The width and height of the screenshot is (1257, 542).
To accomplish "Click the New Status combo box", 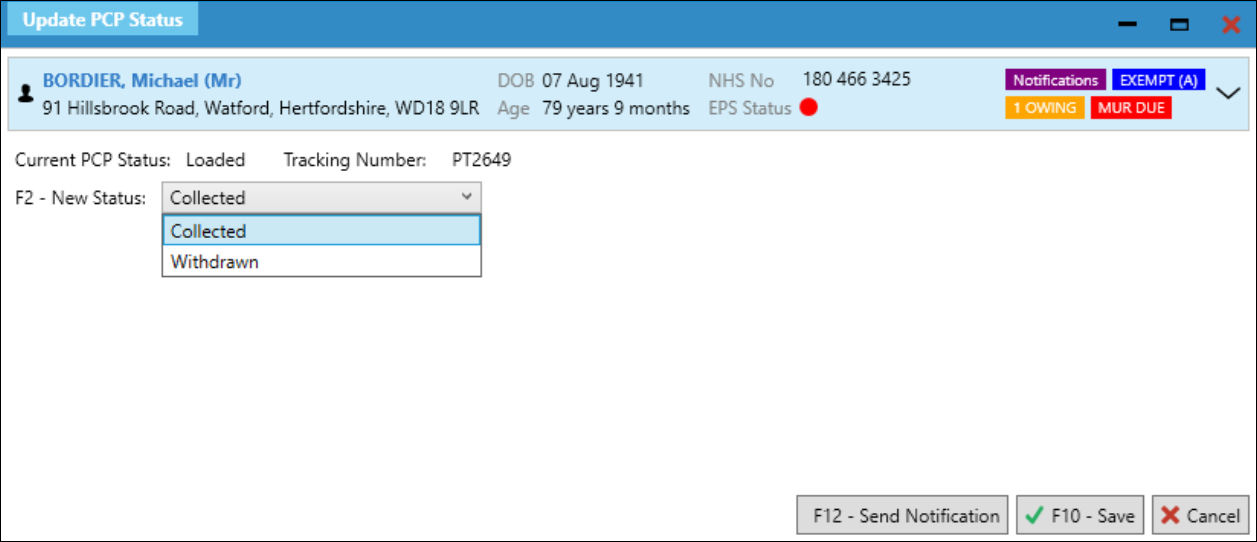I will point(321,198).
